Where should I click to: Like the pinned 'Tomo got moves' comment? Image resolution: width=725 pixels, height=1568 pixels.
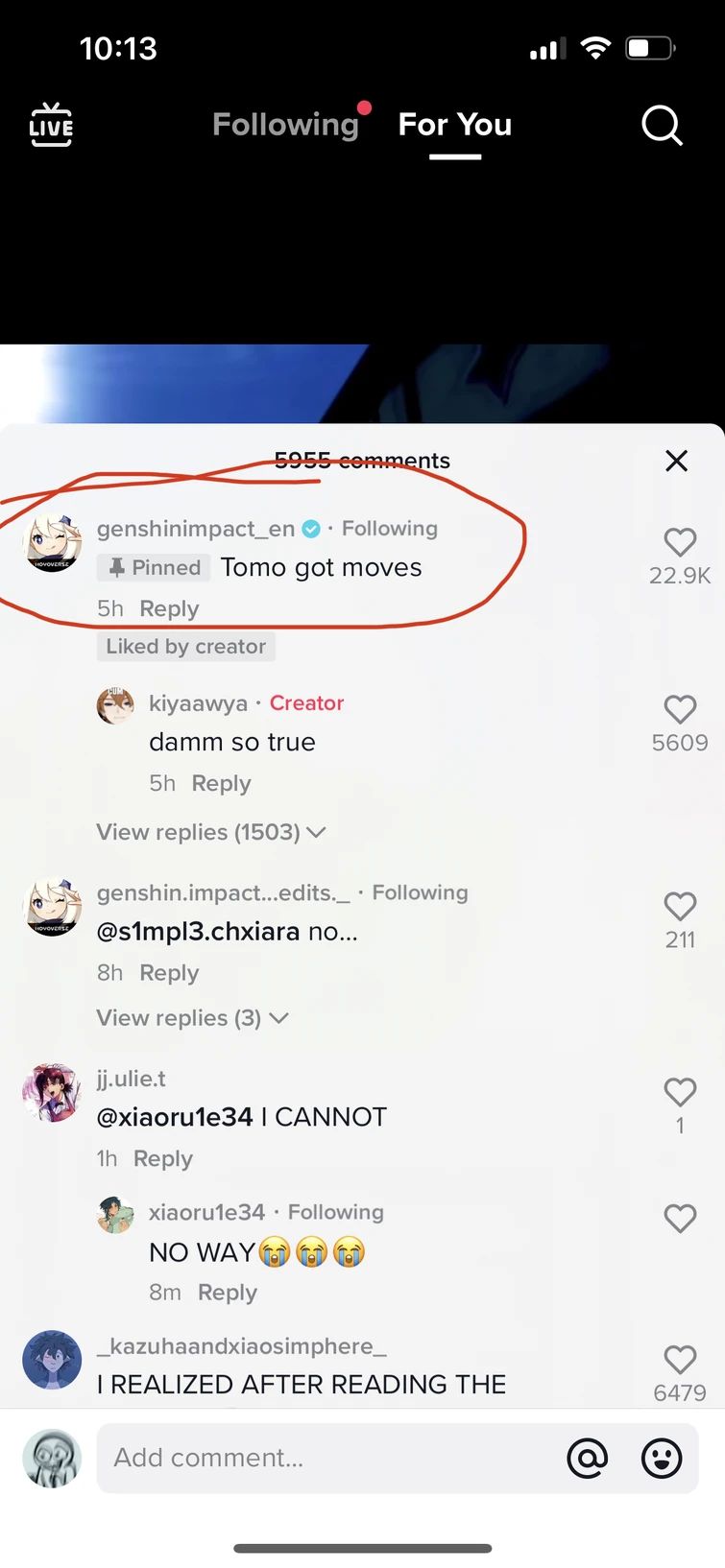point(680,542)
